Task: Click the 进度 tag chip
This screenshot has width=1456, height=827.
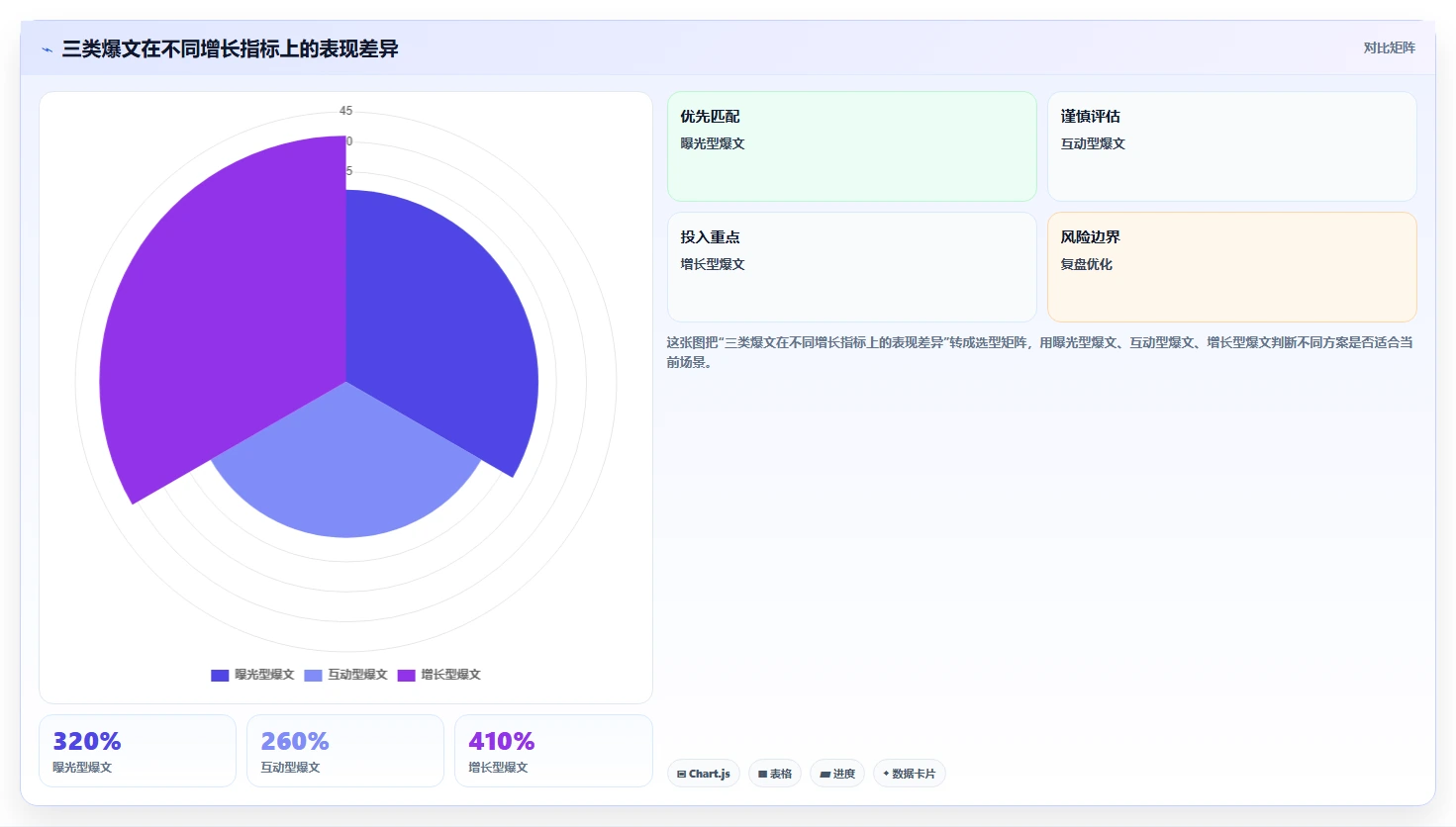Action: (x=837, y=774)
